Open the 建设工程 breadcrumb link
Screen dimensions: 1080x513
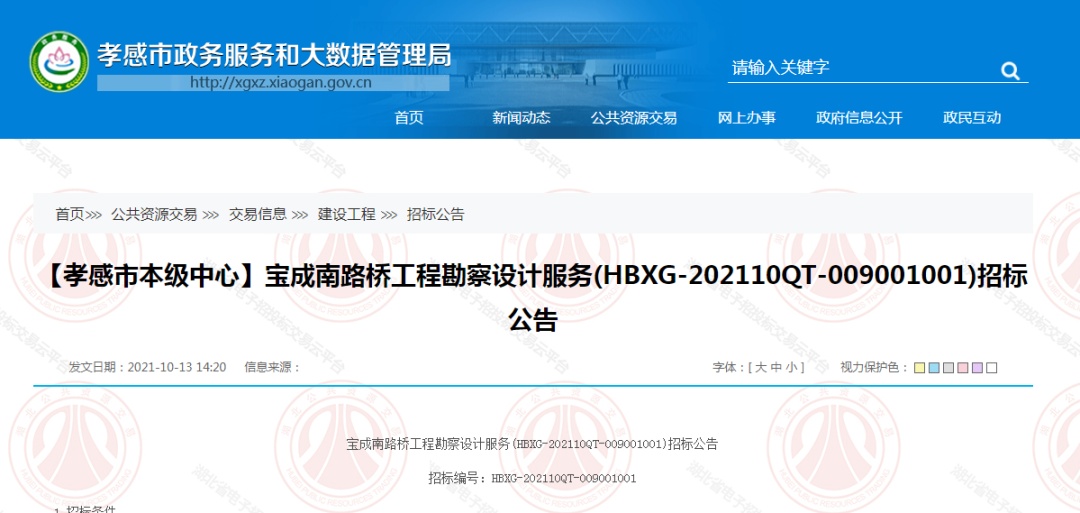pyautogui.click(x=347, y=214)
